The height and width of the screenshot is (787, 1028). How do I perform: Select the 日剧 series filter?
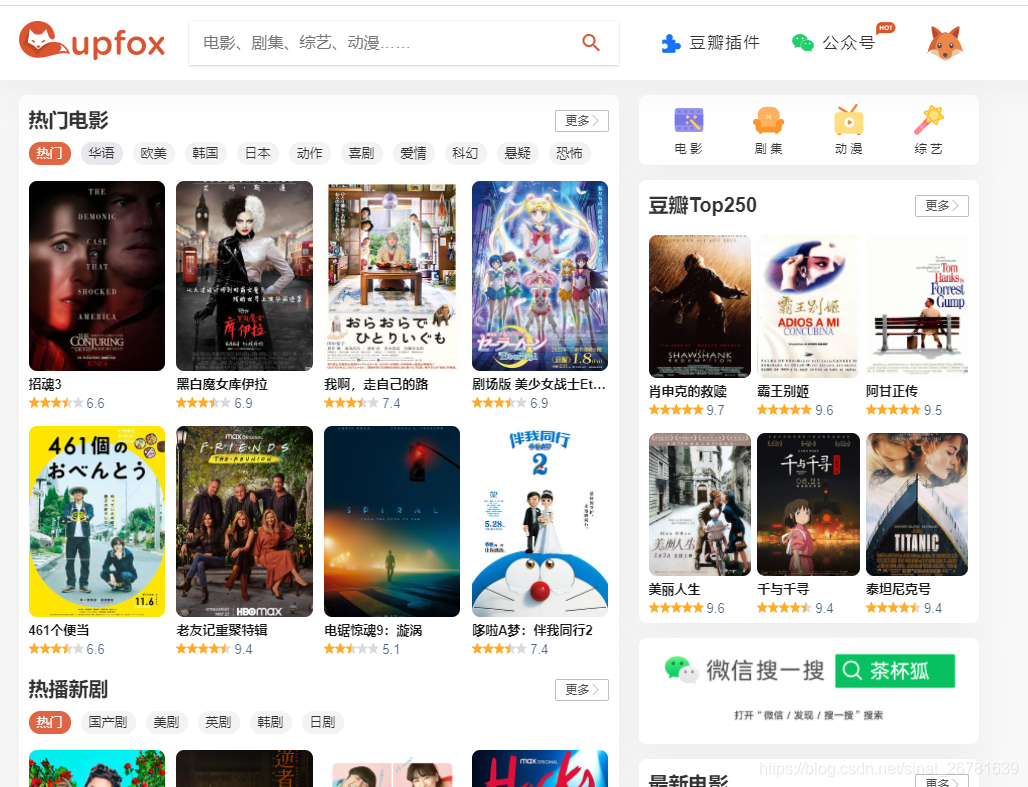tap(323, 722)
